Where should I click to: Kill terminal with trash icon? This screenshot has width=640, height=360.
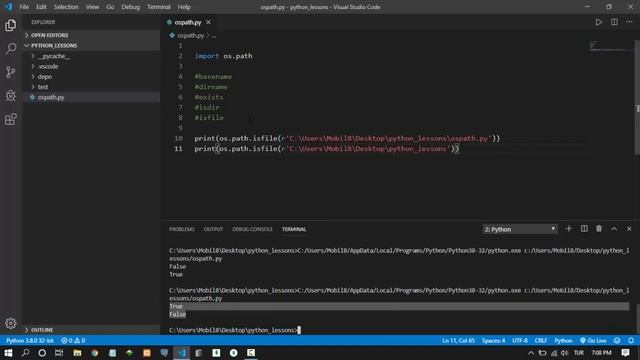(599, 229)
